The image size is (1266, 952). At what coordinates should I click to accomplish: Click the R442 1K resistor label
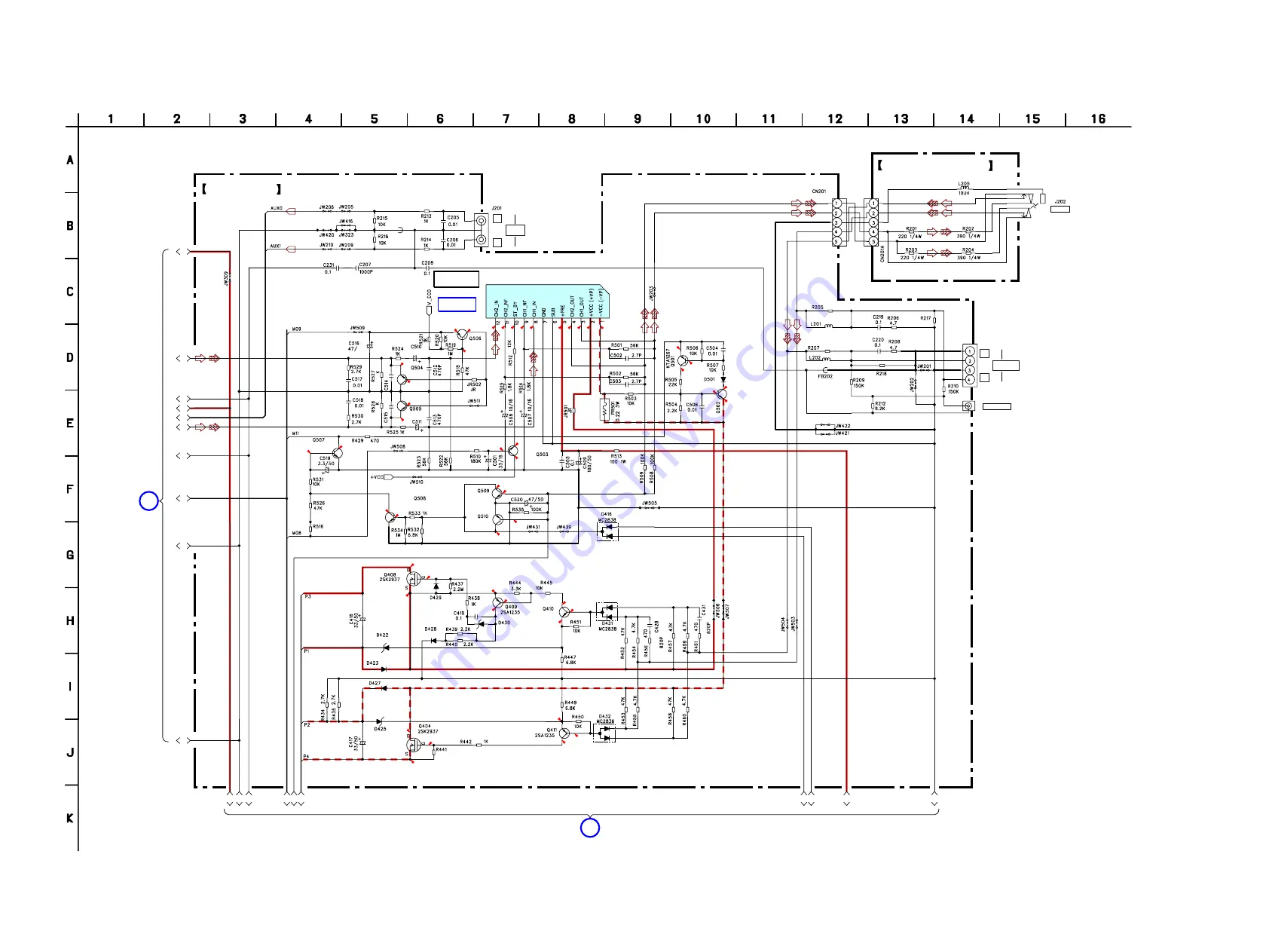(x=474, y=742)
